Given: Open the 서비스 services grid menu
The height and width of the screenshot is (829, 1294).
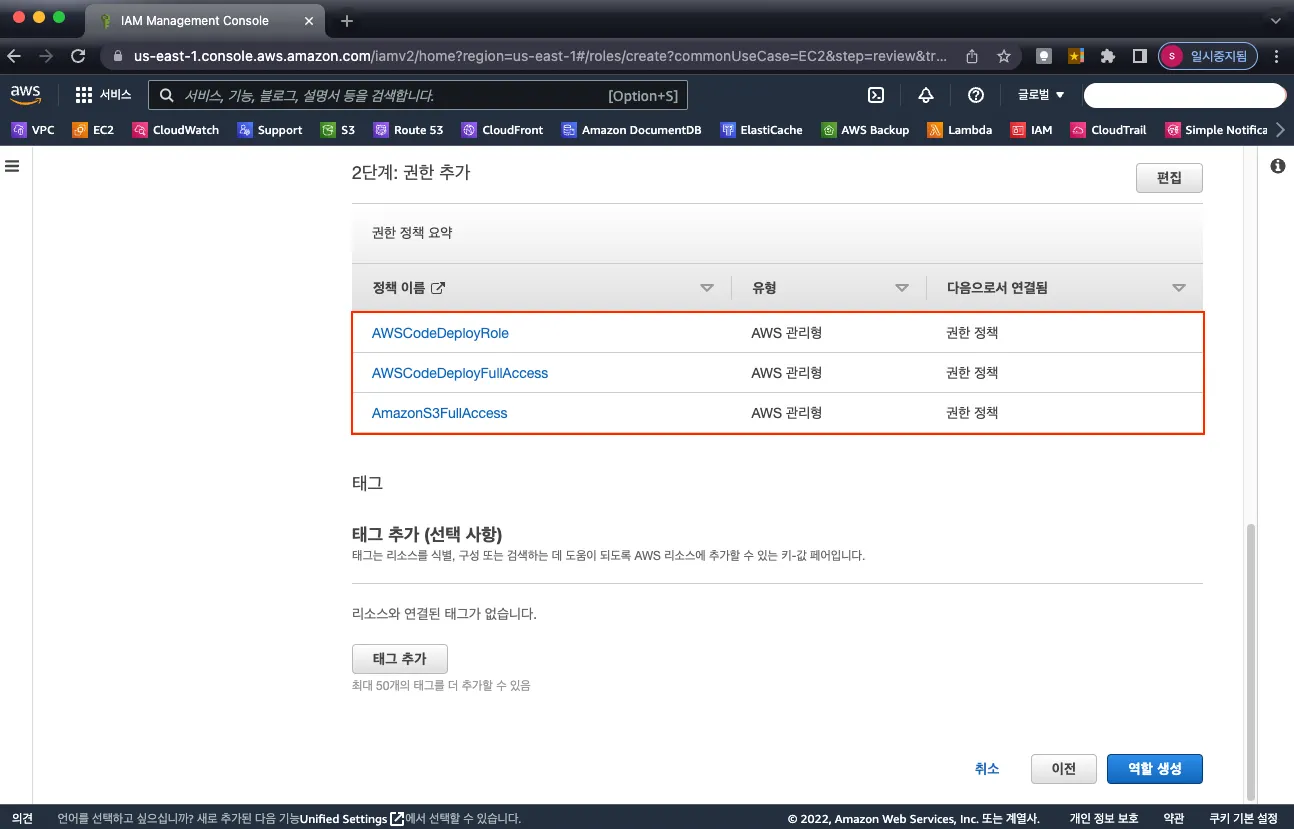Looking at the screenshot, I should point(103,95).
